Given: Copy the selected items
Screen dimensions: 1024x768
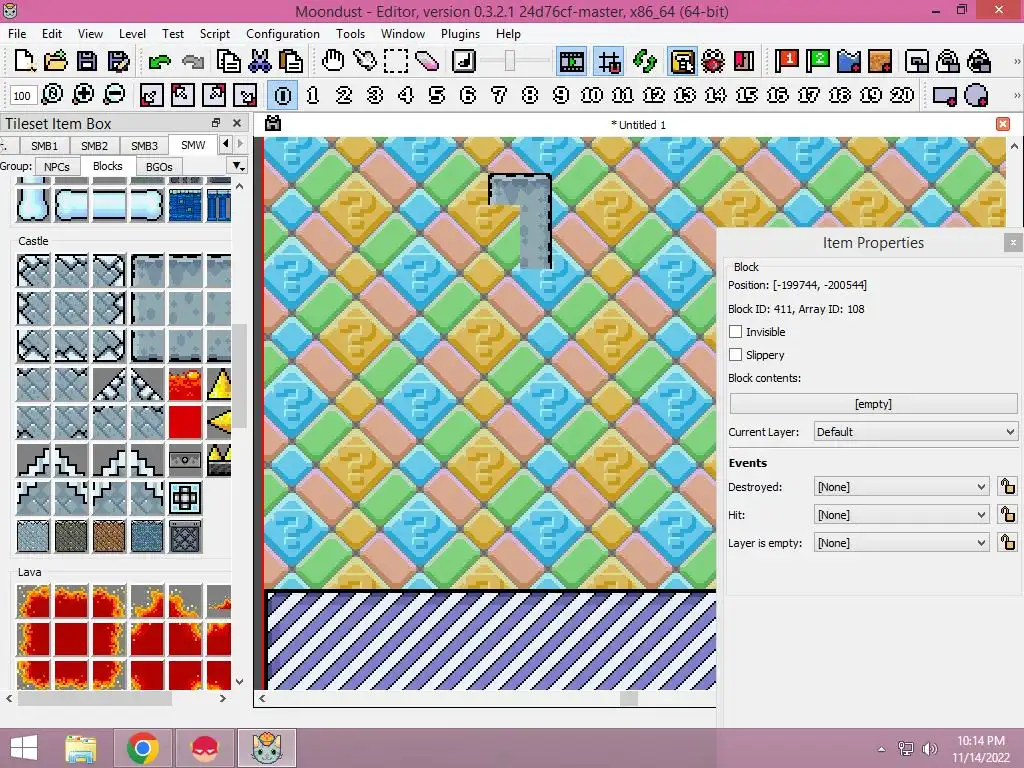Looking at the screenshot, I should click(x=228, y=61).
